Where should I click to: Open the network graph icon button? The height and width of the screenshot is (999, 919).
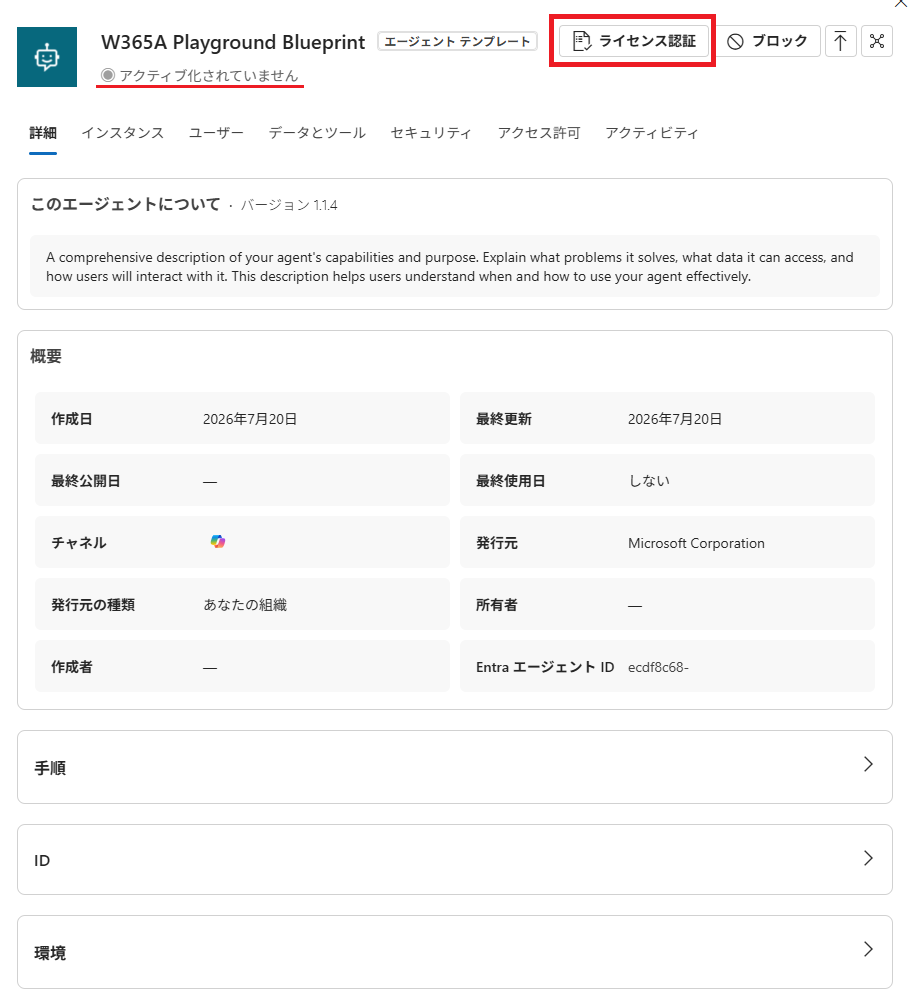pos(877,41)
